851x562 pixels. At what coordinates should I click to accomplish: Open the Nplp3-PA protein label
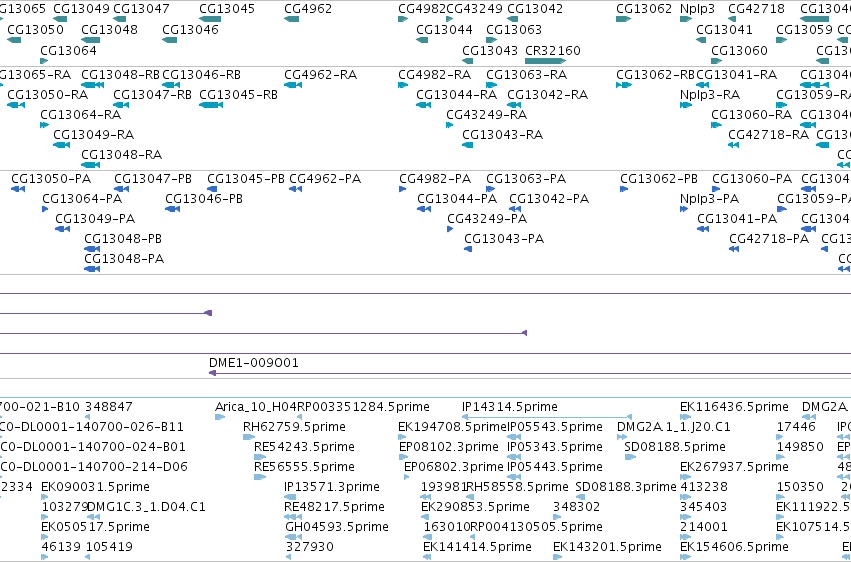709,199
